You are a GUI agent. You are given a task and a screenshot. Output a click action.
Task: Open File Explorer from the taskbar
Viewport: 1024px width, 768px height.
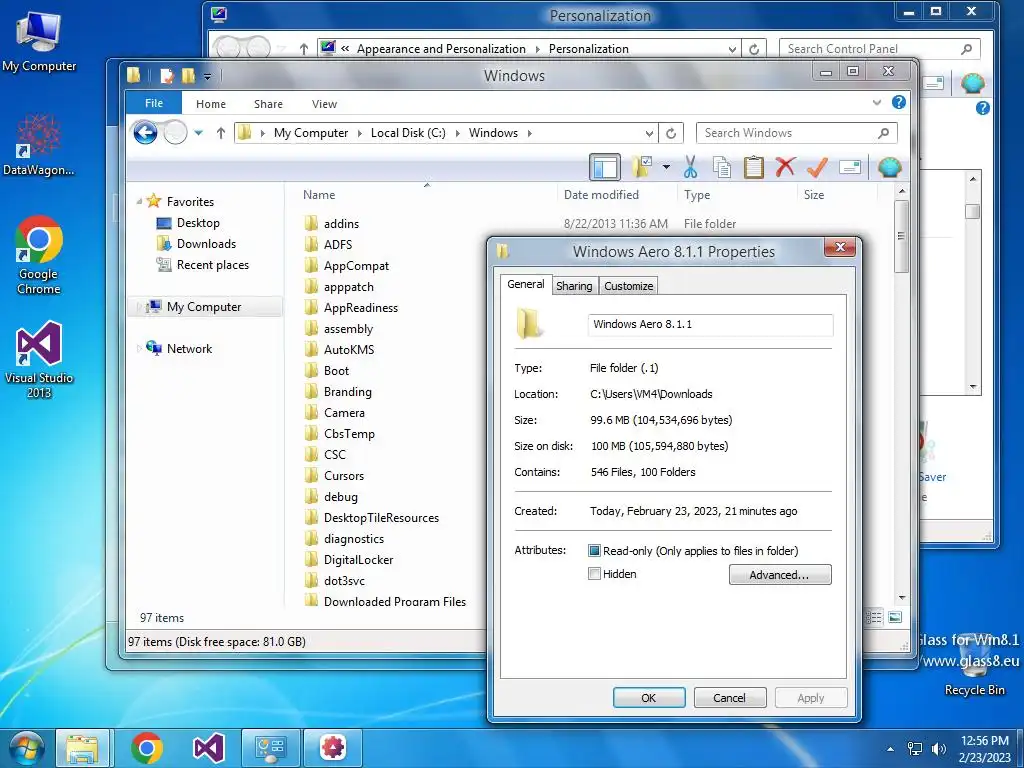click(82, 748)
